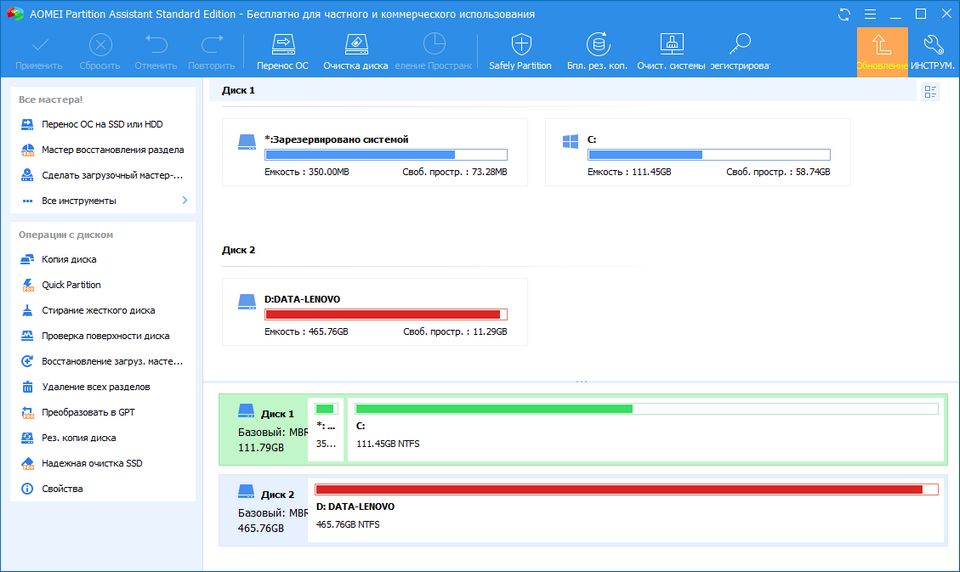Select the Зарезервировано системой partition card
The width and height of the screenshot is (960, 572).
coord(375,152)
